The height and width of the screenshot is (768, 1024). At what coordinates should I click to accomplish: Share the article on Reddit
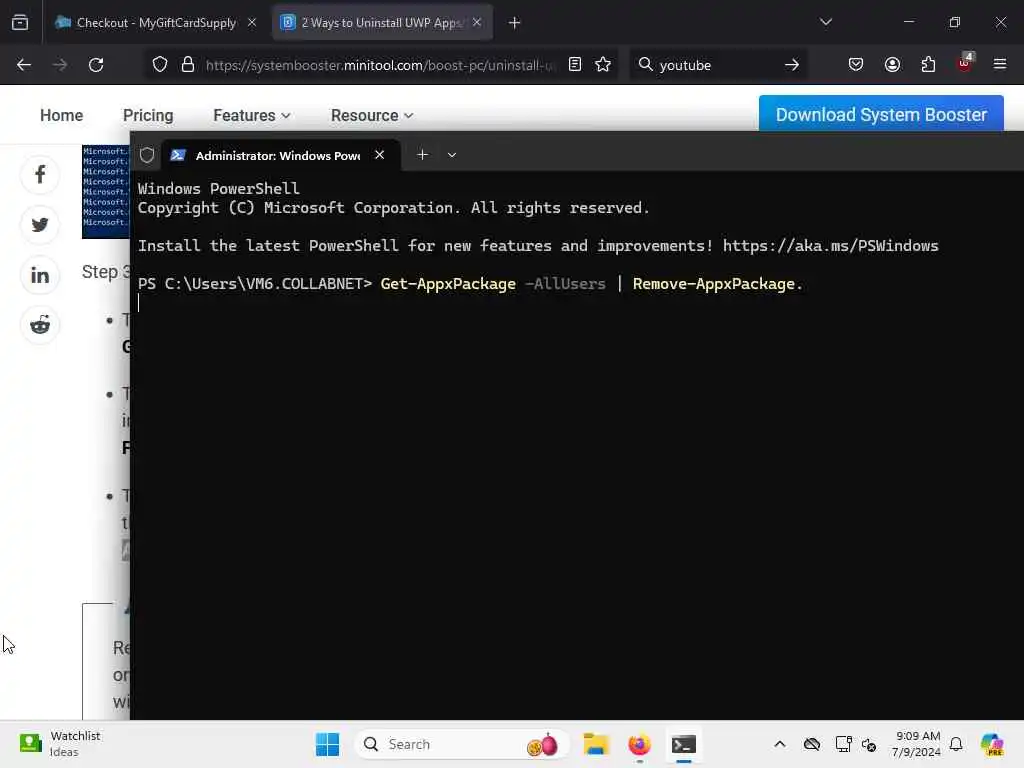(40, 325)
